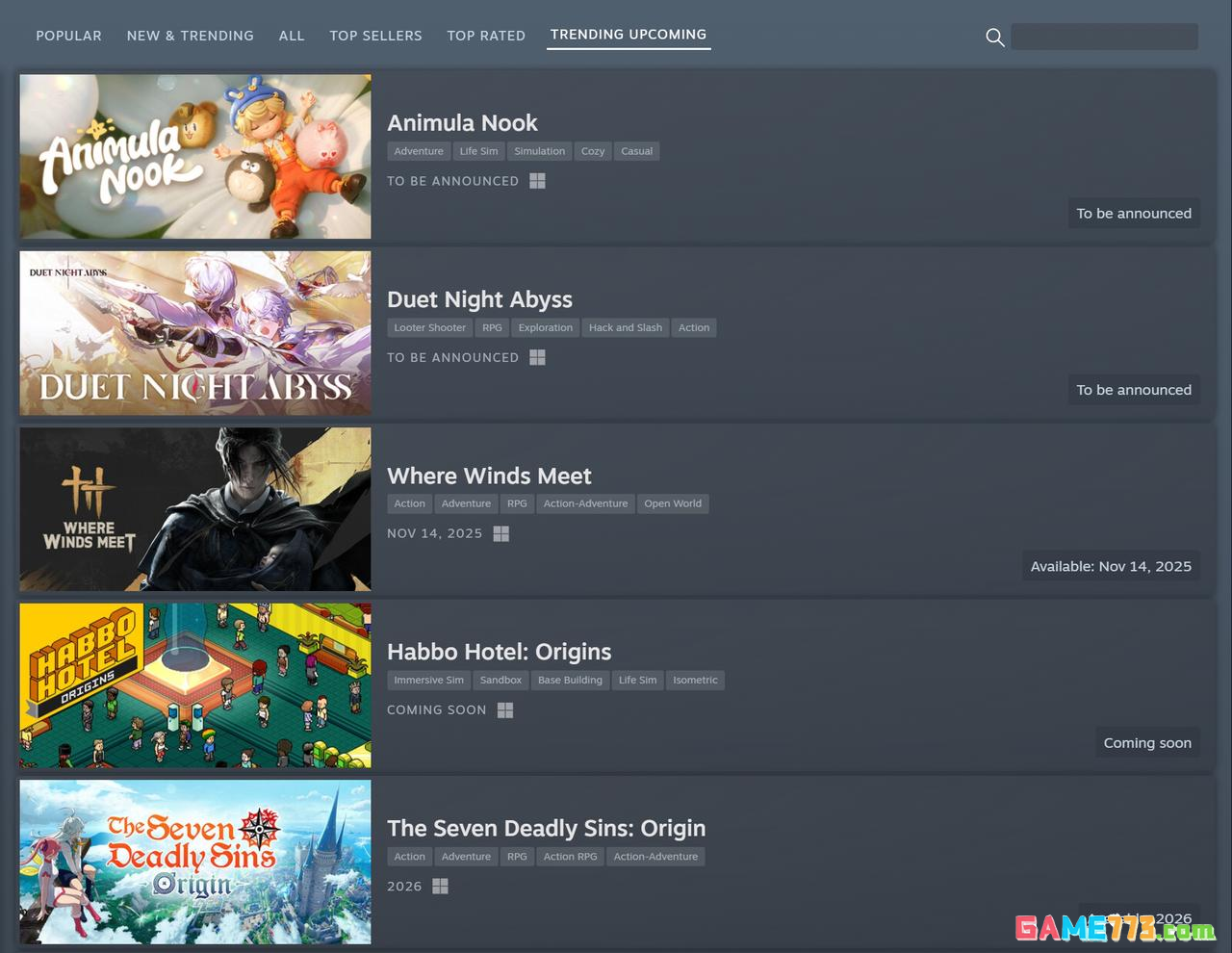This screenshot has height=953, width=1232.
Task: Click Windows icon next to Habbo Hotel Coming Soon
Action: click(504, 709)
